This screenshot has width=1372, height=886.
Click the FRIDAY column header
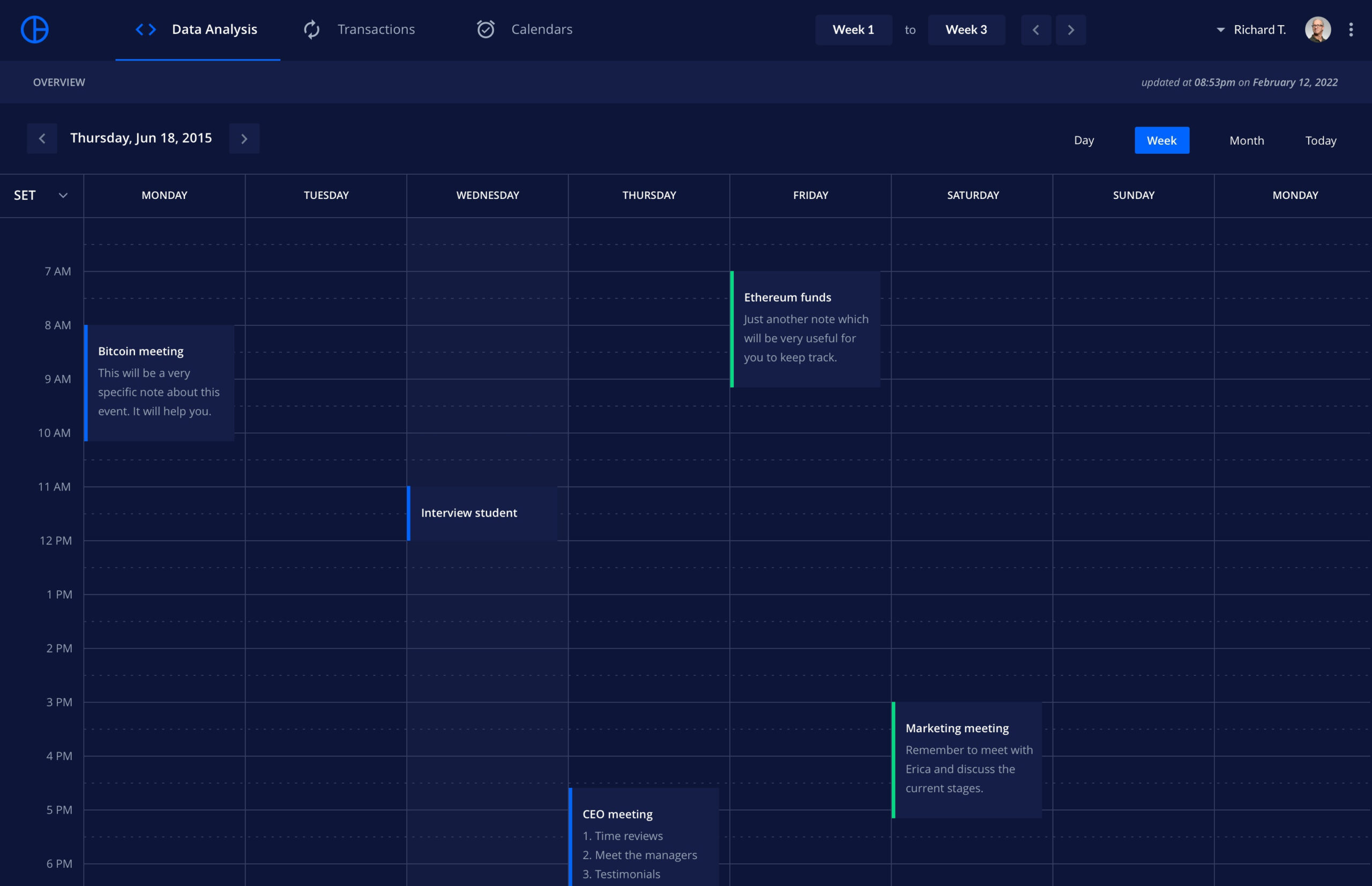(x=810, y=196)
